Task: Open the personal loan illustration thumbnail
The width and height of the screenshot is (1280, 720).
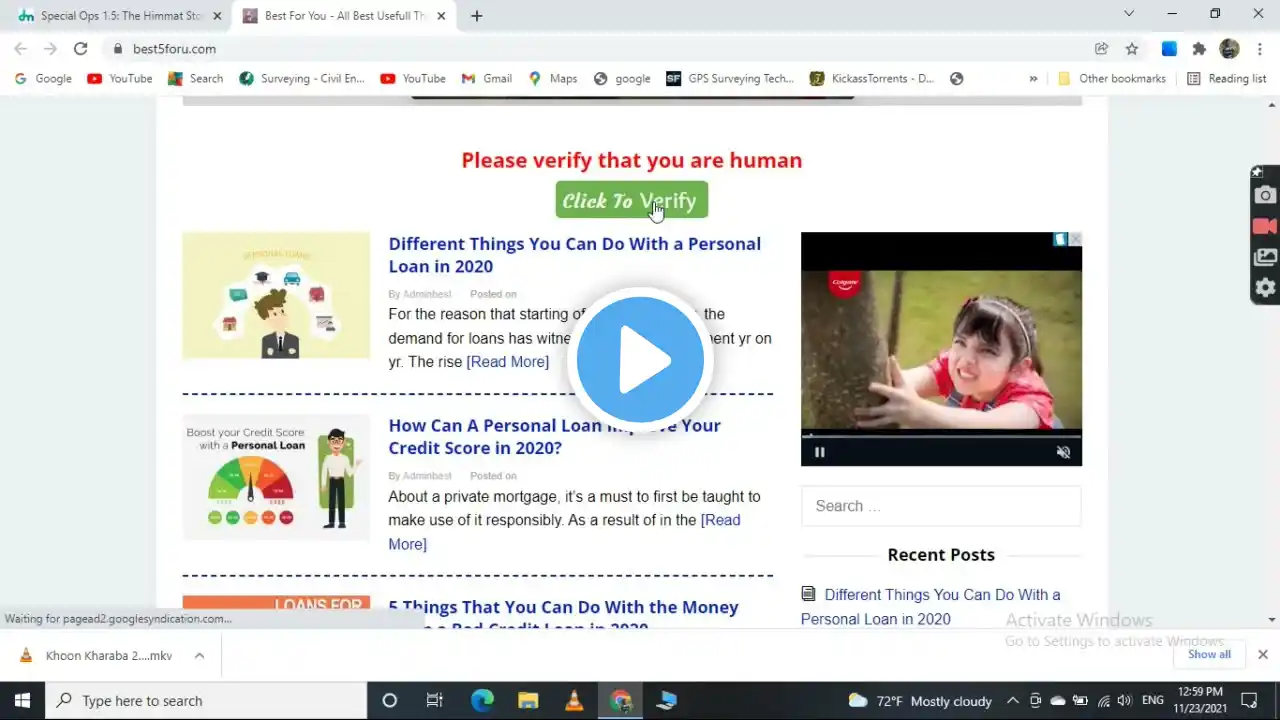Action: tap(276, 295)
